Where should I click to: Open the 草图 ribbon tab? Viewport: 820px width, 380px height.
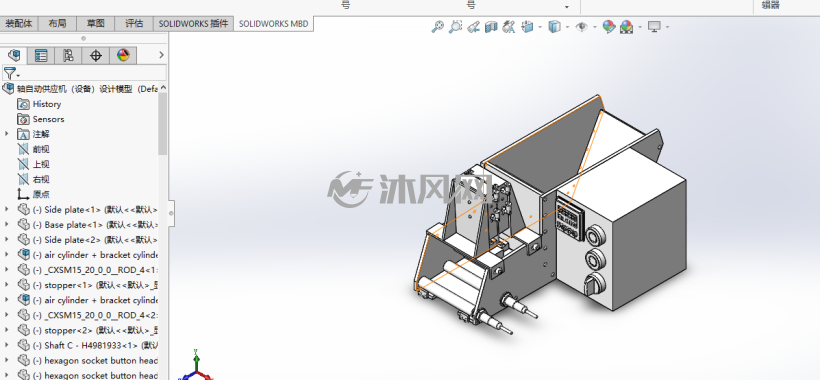point(96,24)
